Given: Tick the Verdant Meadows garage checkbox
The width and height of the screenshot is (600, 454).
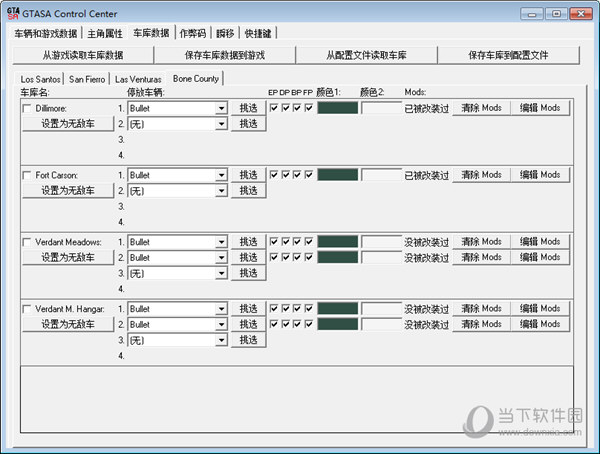Looking at the screenshot, I should pos(27,242).
